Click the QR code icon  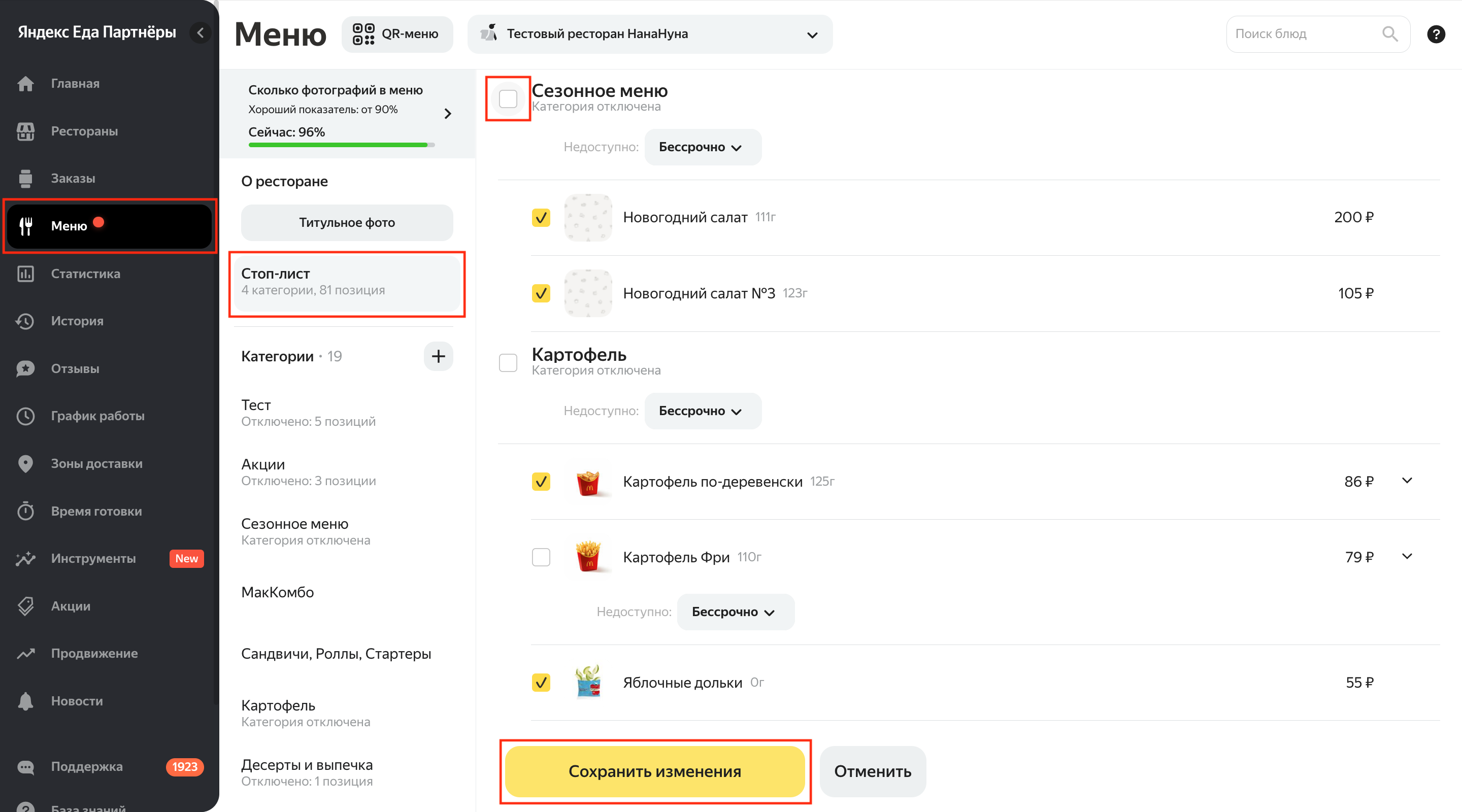(363, 34)
